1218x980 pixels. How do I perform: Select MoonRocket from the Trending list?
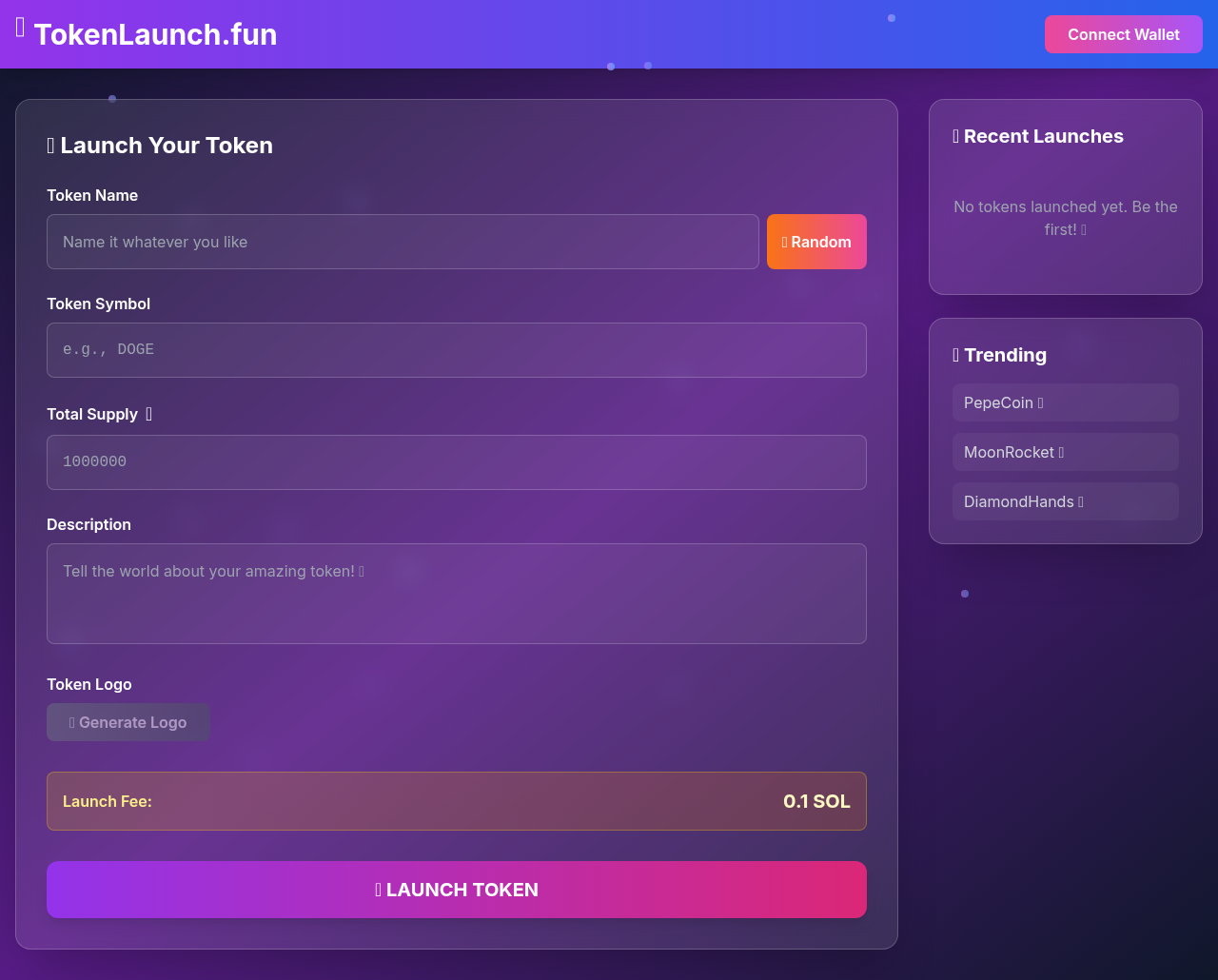coord(1065,452)
